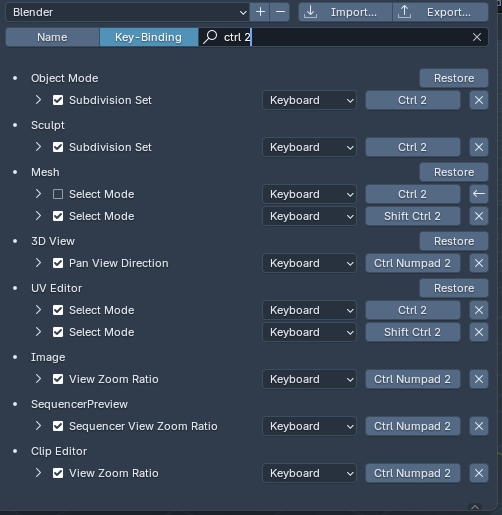Restore Object Mode keymap defaults
502x515 pixels.
click(454, 78)
